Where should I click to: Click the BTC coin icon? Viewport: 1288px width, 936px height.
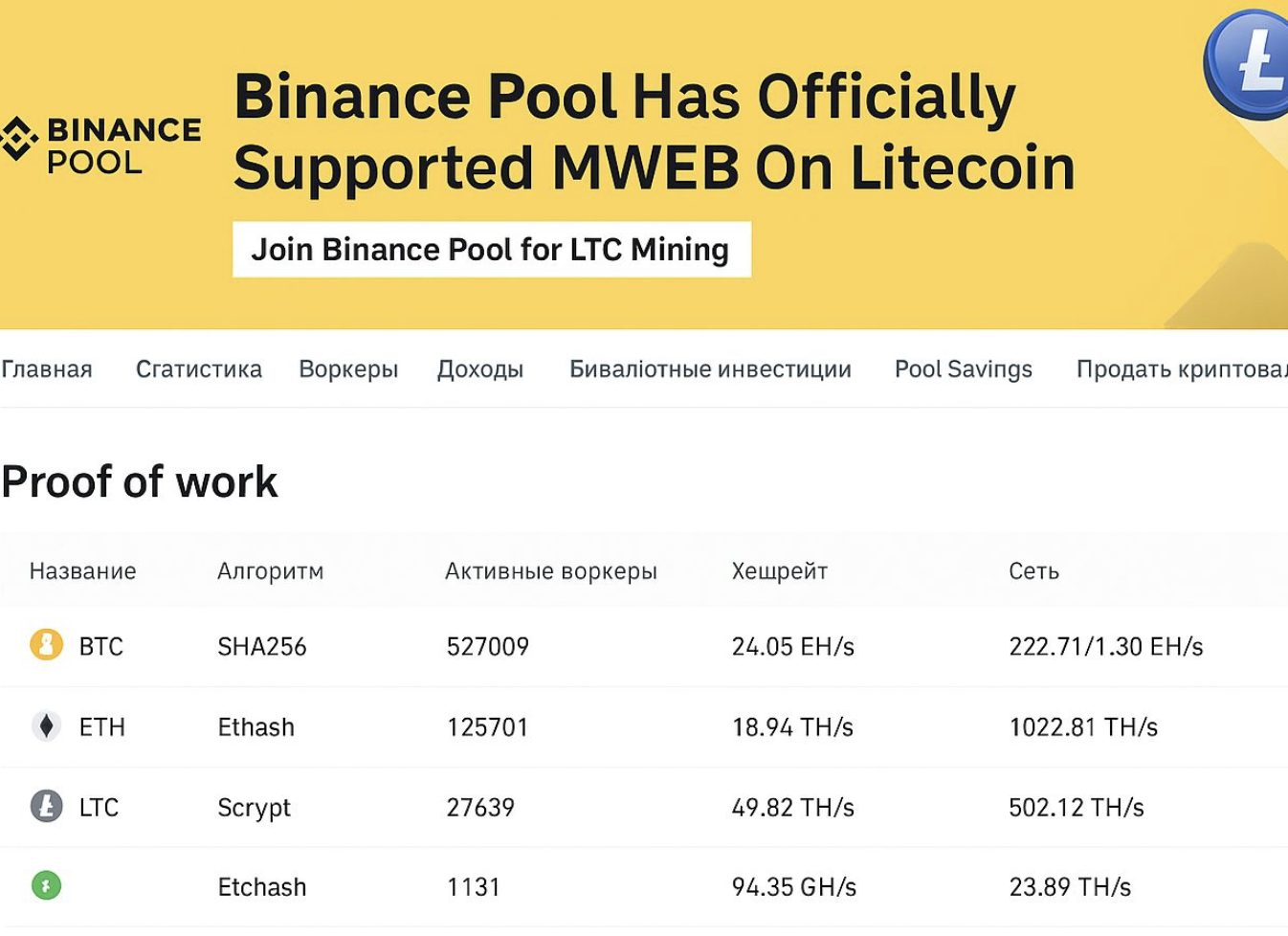point(46,646)
